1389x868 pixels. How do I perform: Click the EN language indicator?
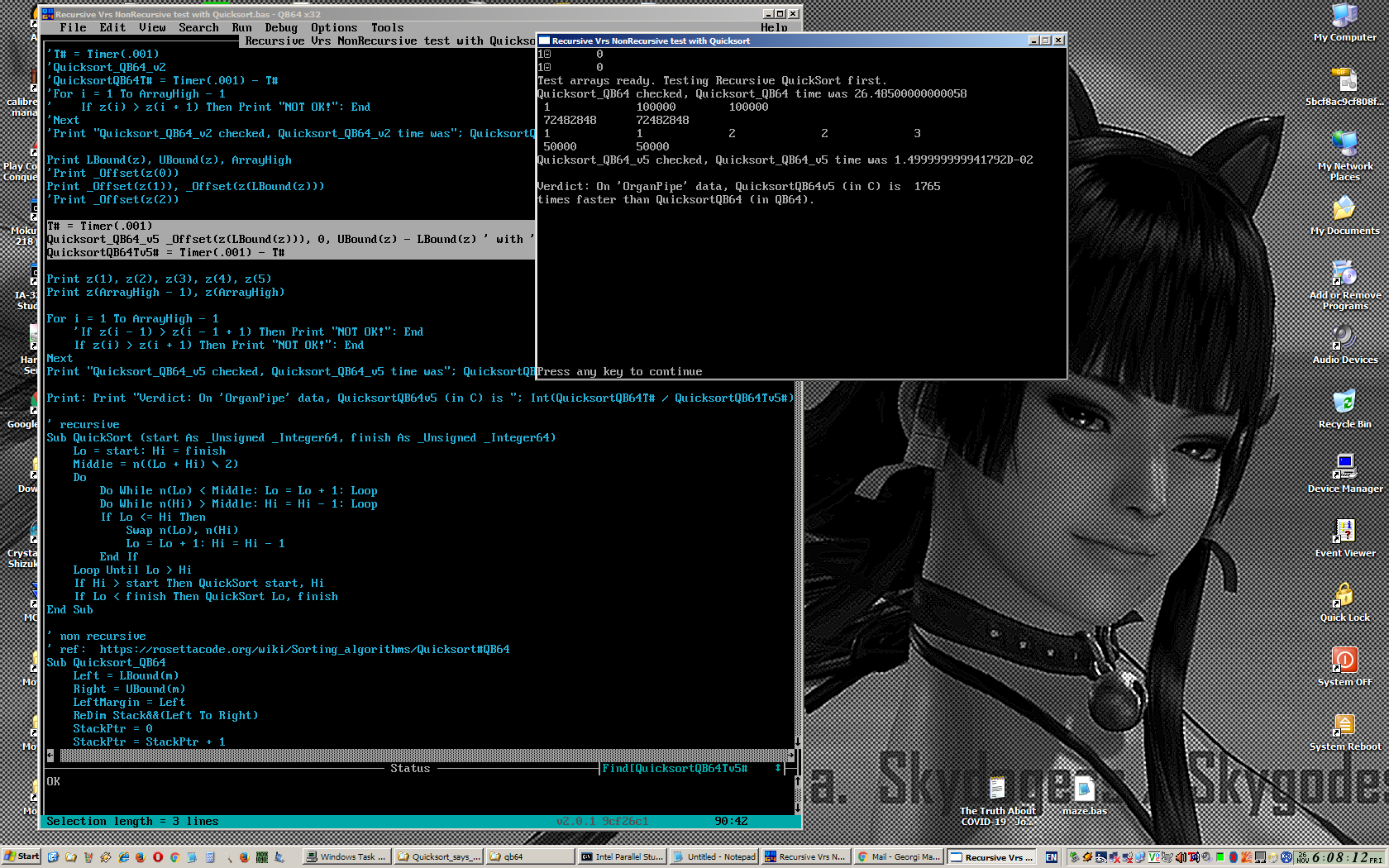1051,857
